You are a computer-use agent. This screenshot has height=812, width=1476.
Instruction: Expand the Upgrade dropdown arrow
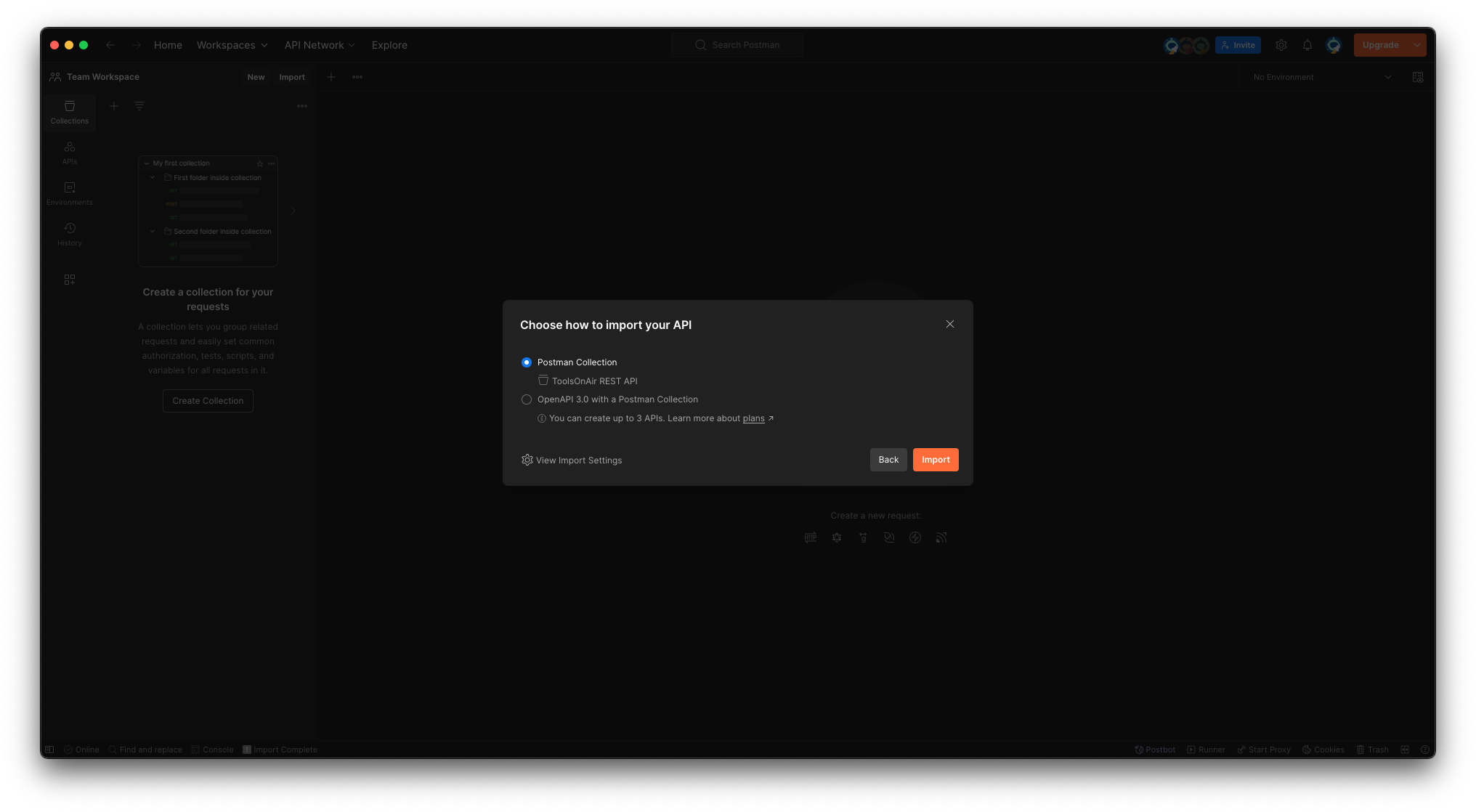coord(1417,45)
